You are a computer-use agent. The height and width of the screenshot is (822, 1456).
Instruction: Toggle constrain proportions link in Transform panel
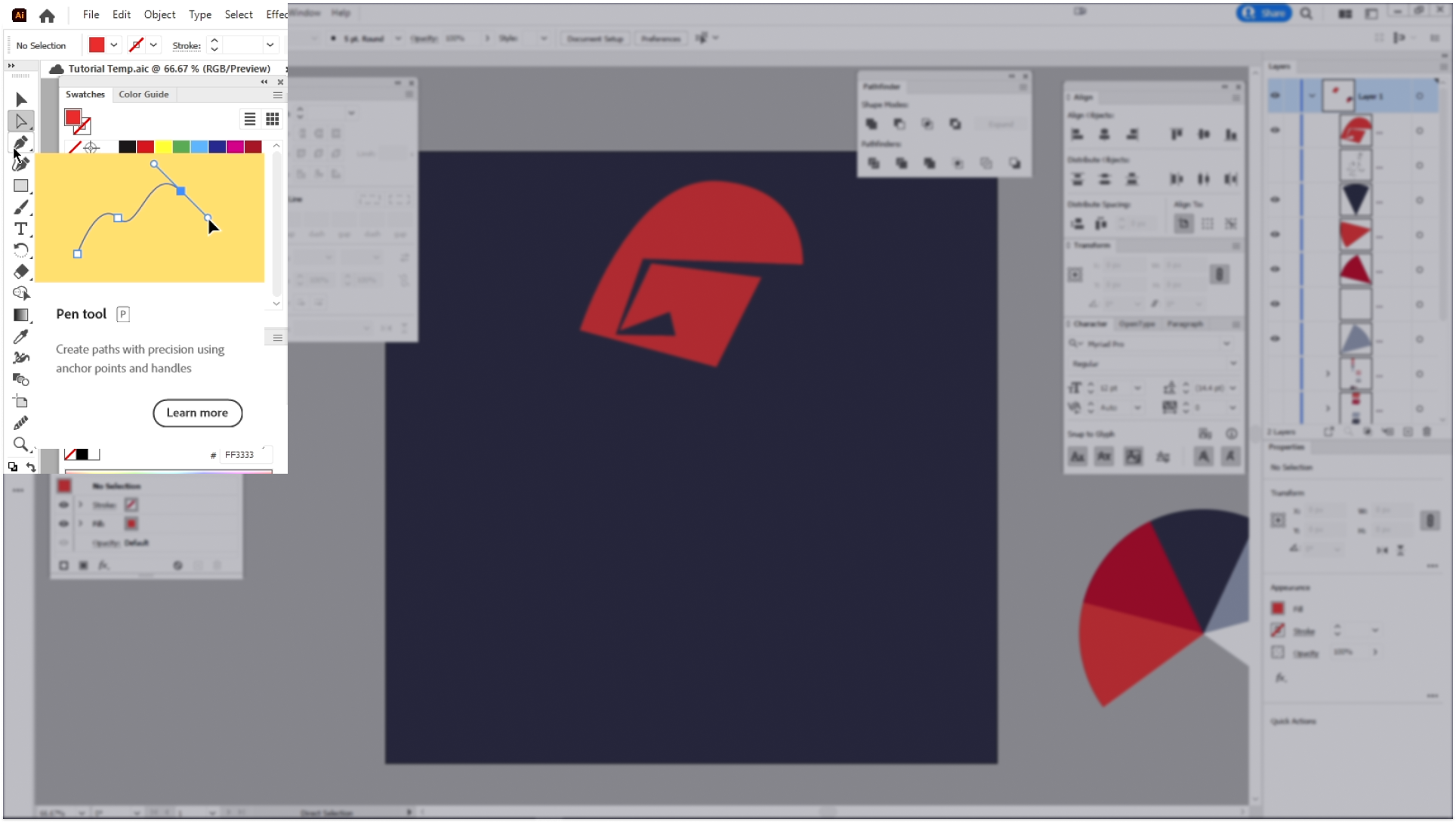click(x=1219, y=274)
